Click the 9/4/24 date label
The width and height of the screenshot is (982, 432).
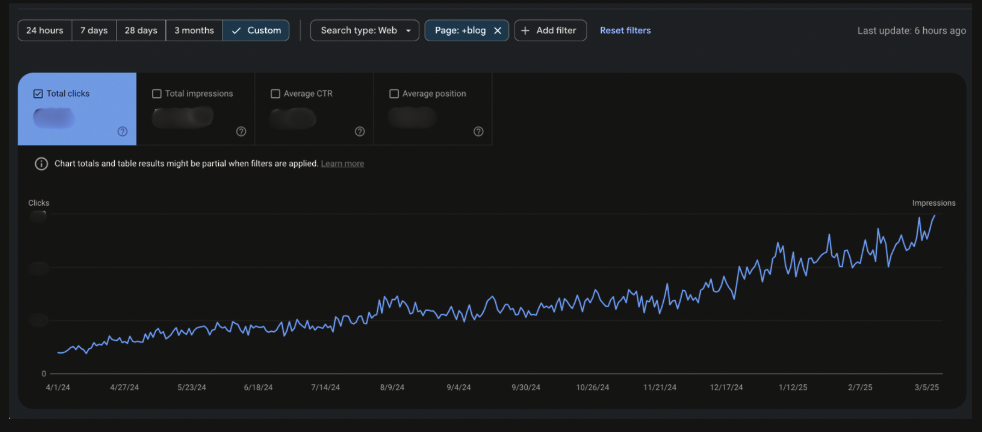459,388
